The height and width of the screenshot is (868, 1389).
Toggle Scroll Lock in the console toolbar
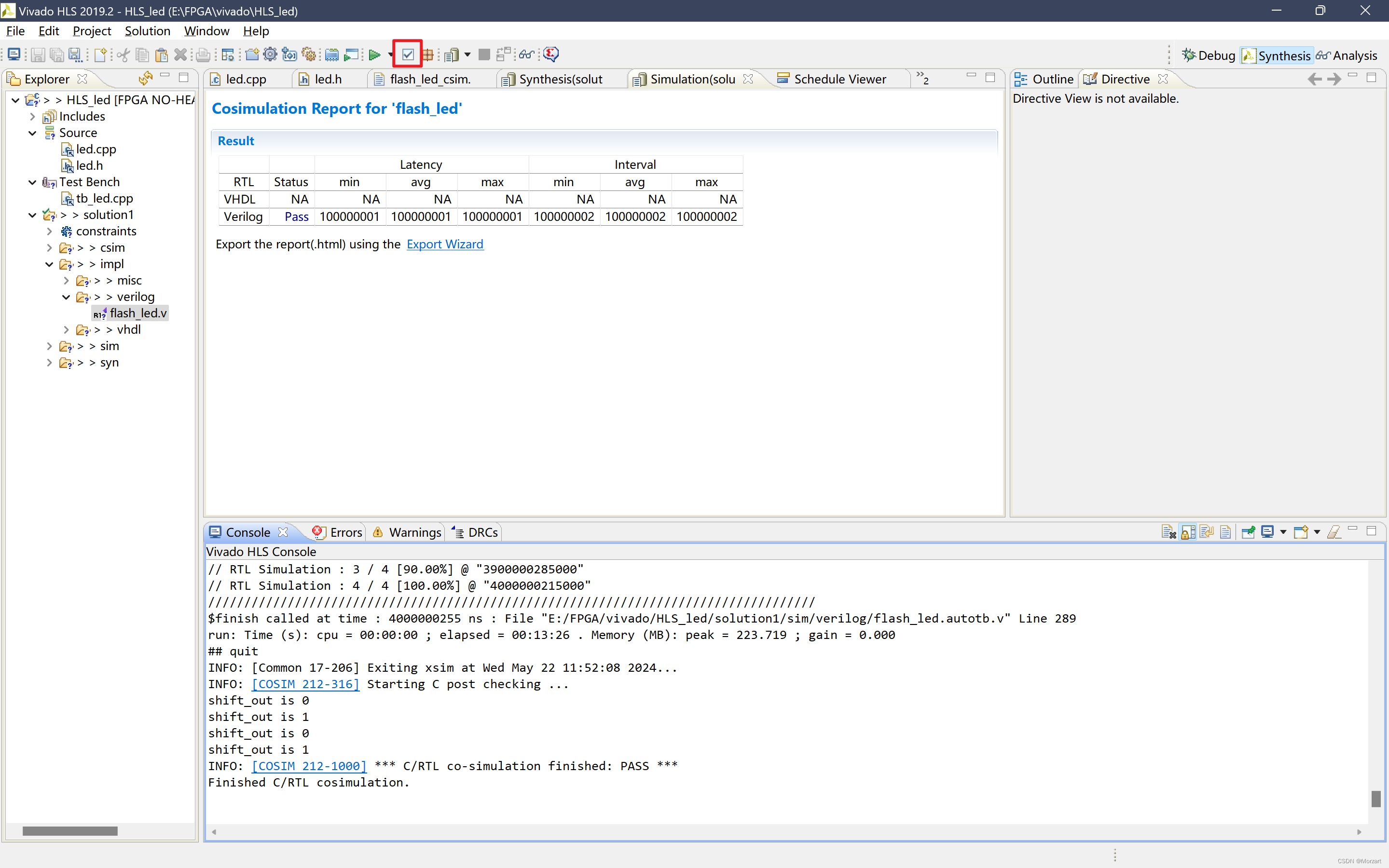(1188, 532)
